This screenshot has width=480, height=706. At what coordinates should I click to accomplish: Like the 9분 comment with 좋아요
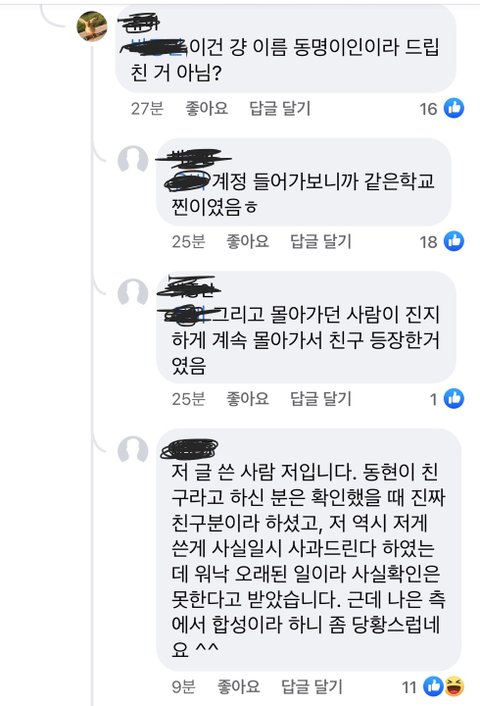tap(239, 686)
